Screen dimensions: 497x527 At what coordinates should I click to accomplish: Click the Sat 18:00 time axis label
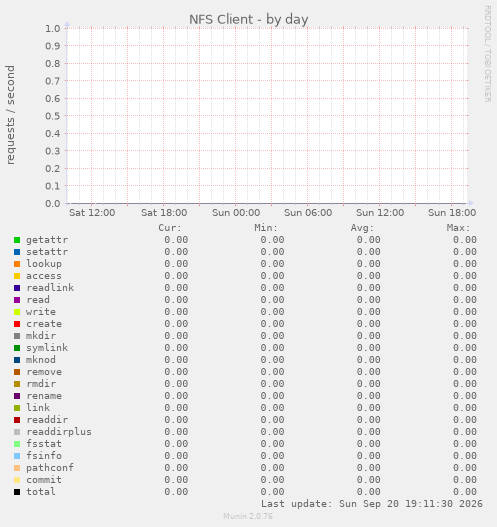pos(164,213)
